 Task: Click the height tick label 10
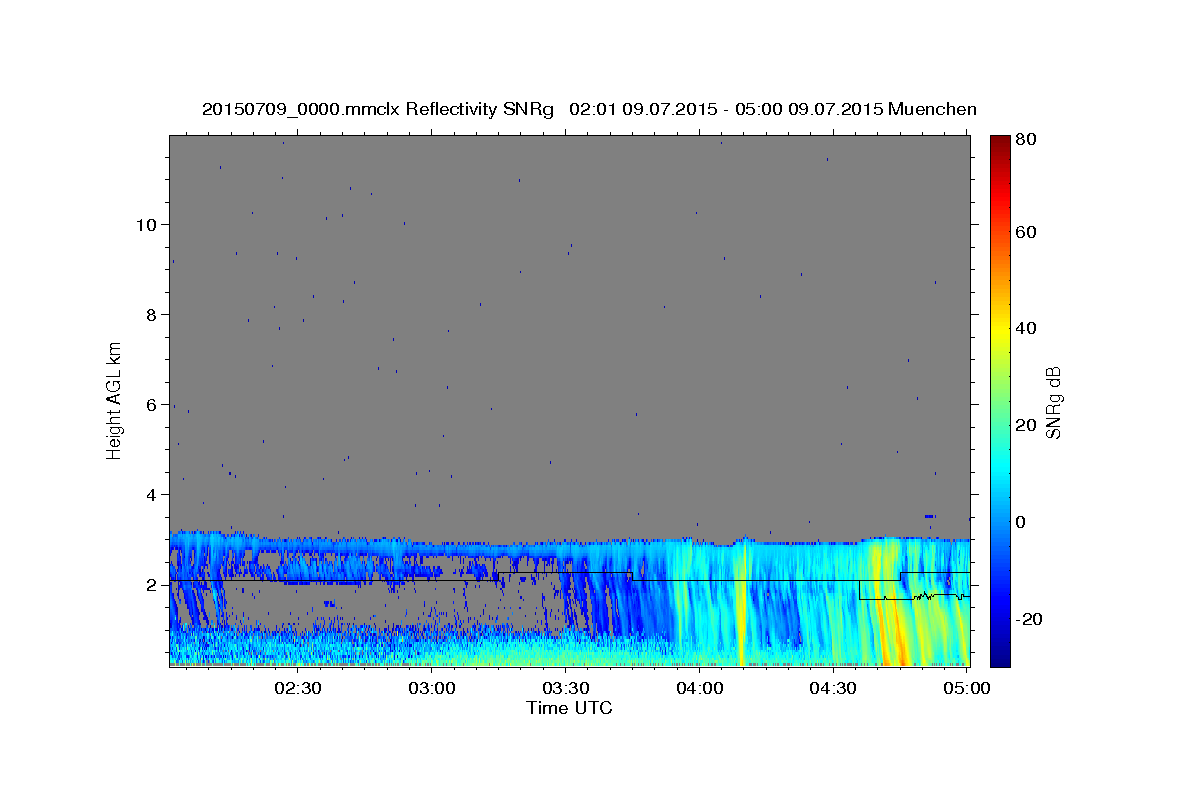pos(146,224)
